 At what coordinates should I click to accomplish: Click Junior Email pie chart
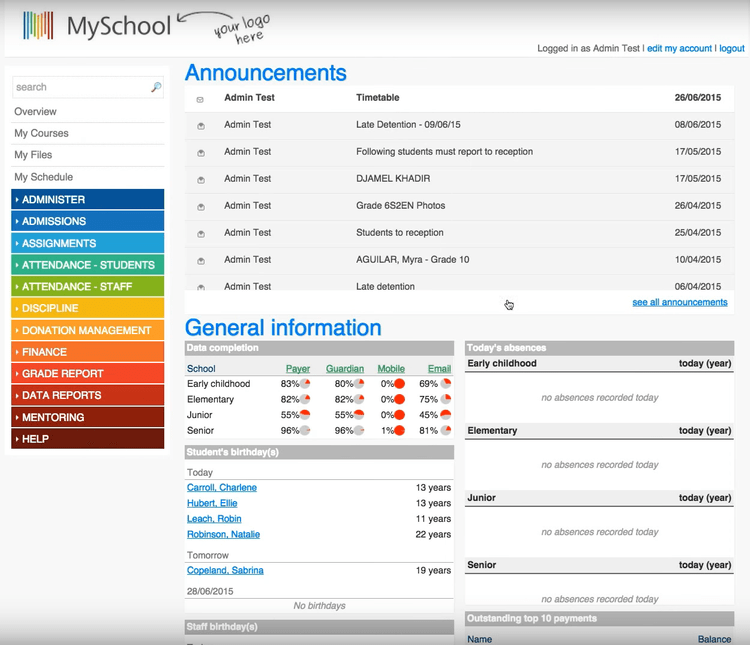[446, 415]
